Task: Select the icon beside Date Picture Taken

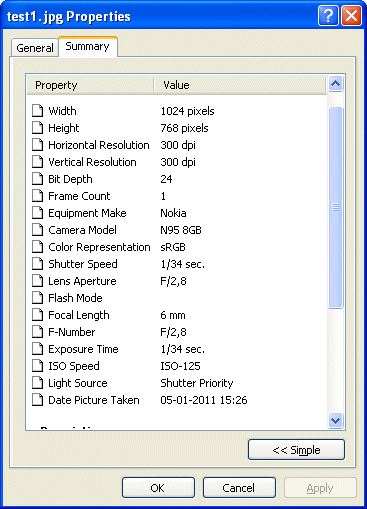Action: (38, 399)
